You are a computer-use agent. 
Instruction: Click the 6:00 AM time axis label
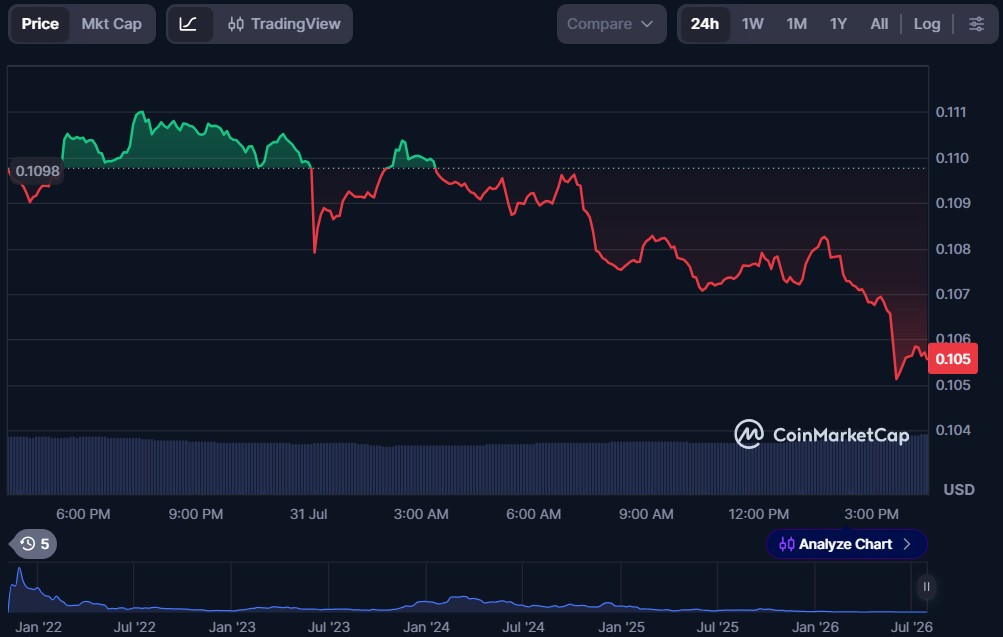click(x=533, y=514)
